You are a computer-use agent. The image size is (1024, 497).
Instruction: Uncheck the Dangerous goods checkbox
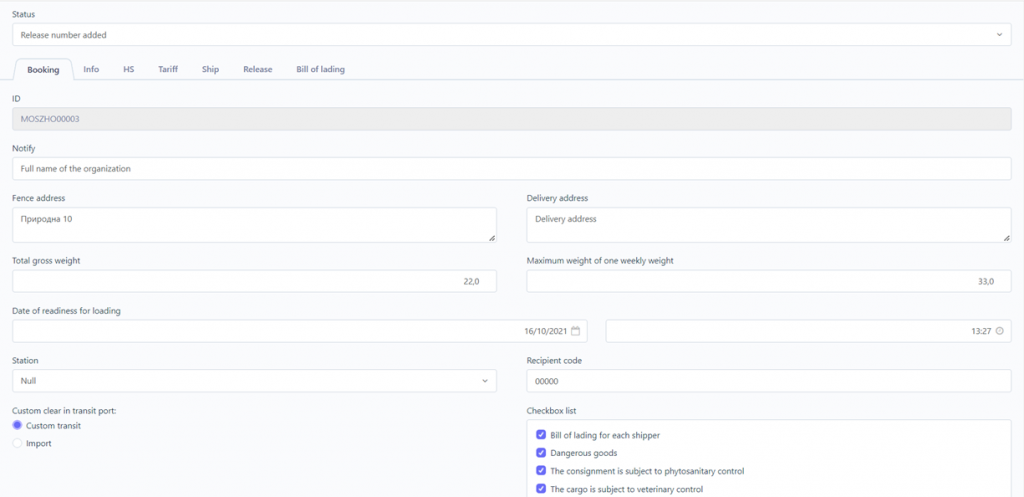pos(541,453)
